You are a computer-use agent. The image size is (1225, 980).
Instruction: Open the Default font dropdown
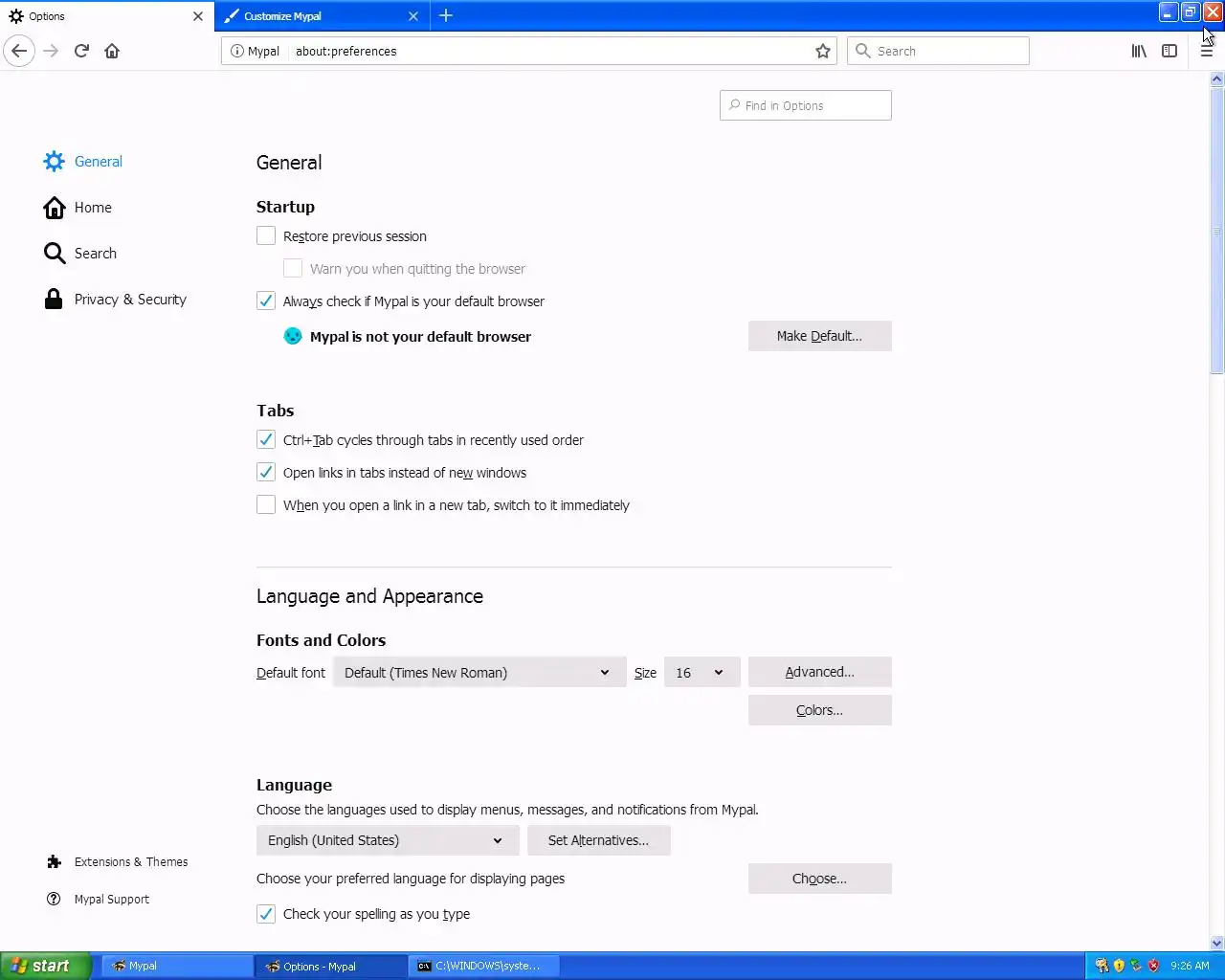pyautogui.click(x=479, y=672)
